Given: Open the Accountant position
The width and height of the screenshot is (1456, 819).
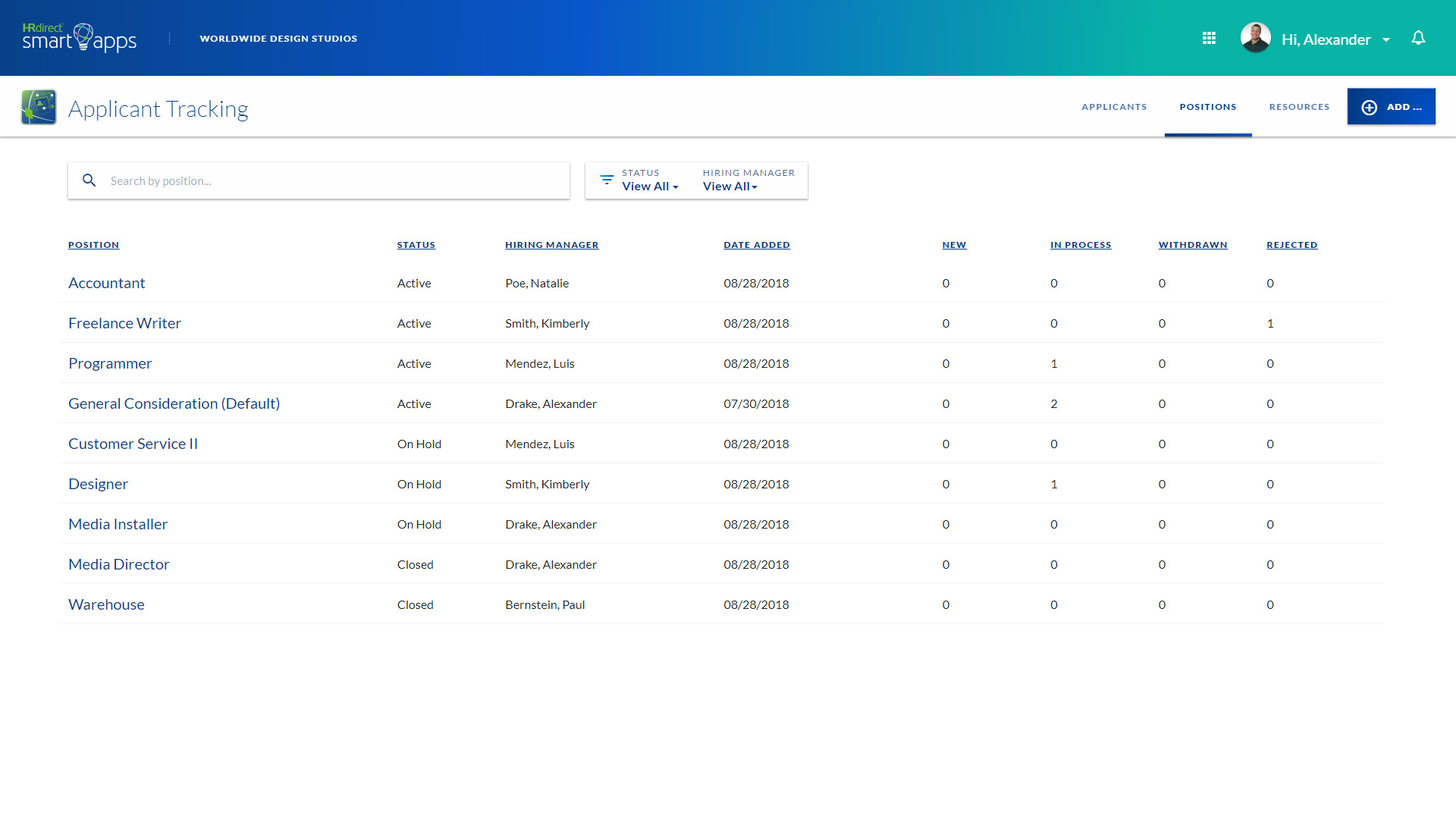Looking at the screenshot, I should [106, 283].
